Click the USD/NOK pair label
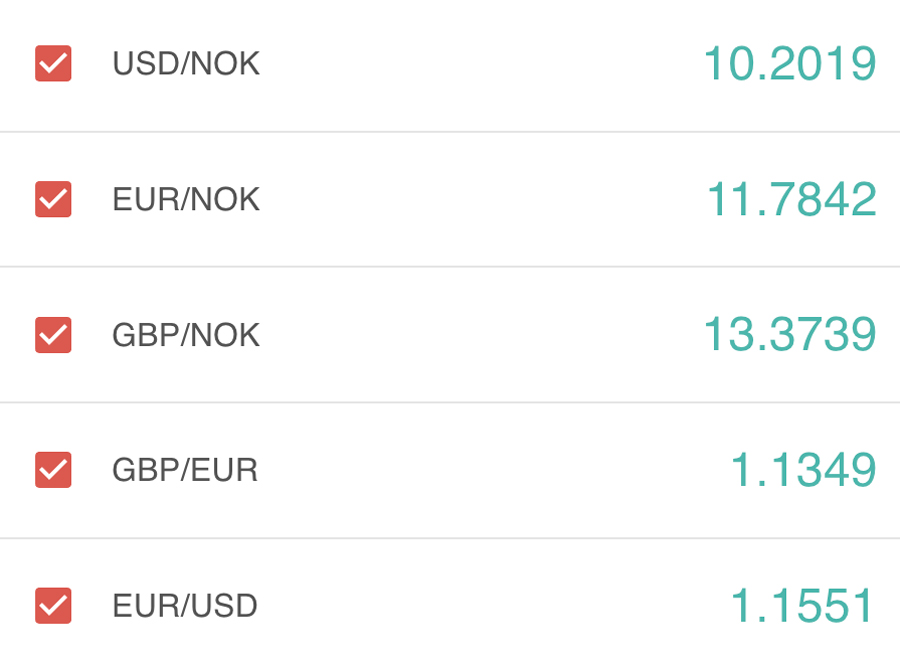Viewport: 900px width, 660px height. [x=186, y=64]
